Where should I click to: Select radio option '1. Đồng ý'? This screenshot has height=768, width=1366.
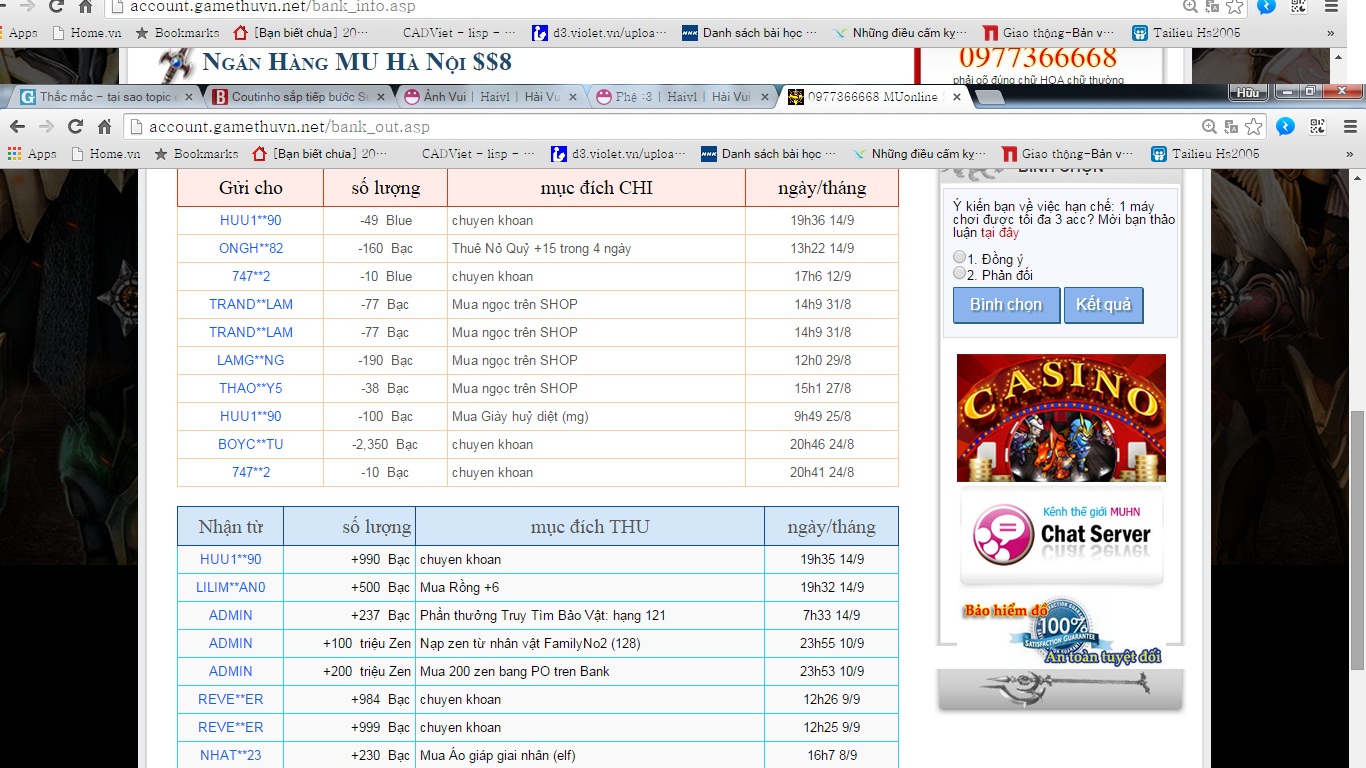pos(960,257)
